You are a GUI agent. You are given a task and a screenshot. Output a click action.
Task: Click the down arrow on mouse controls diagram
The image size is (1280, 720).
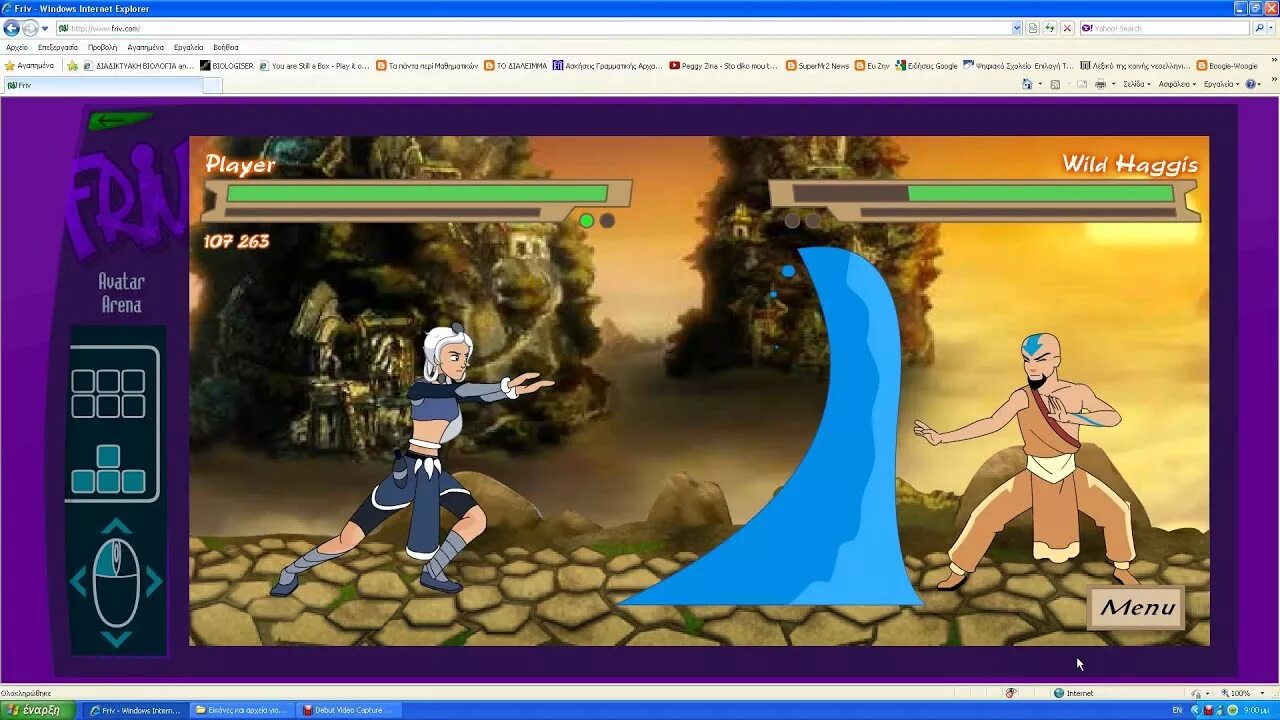[117, 639]
